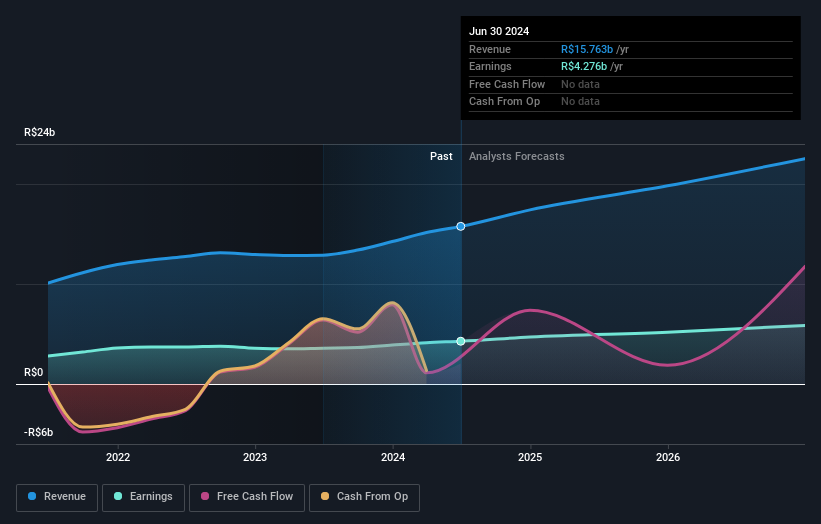Toggle the Earnings series legend button
The width and height of the screenshot is (821, 524).
click(x=143, y=497)
